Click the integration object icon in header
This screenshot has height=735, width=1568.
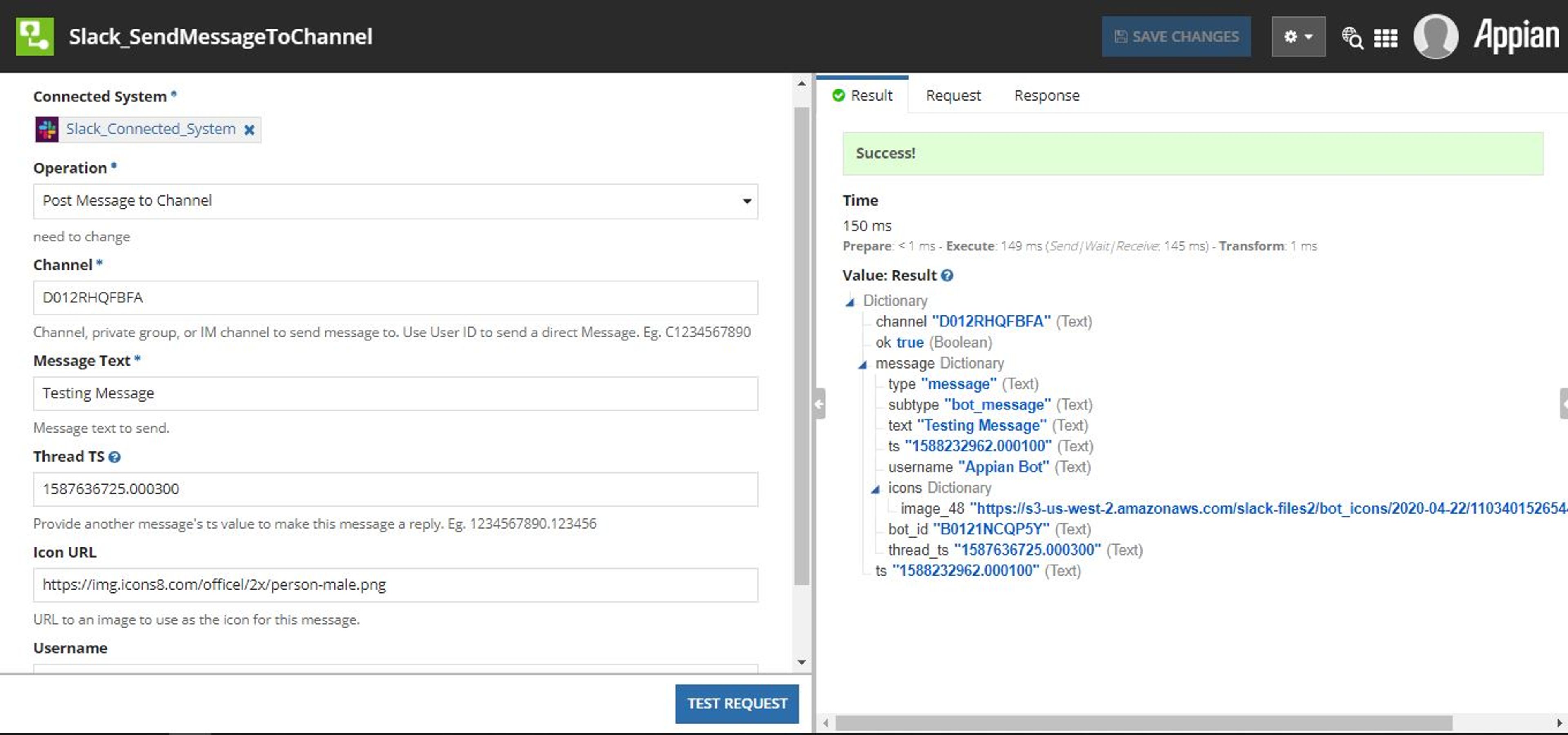(x=35, y=36)
